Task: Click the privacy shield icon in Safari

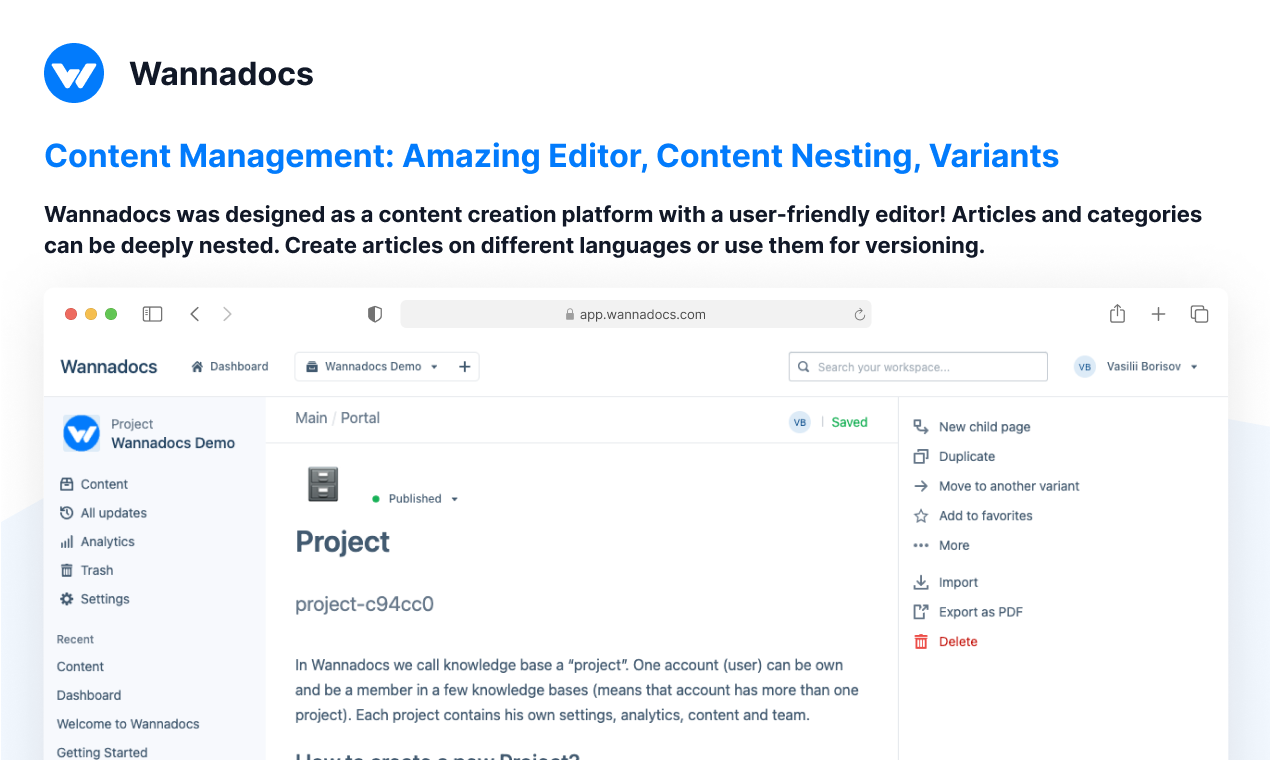Action: coord(375,314)
